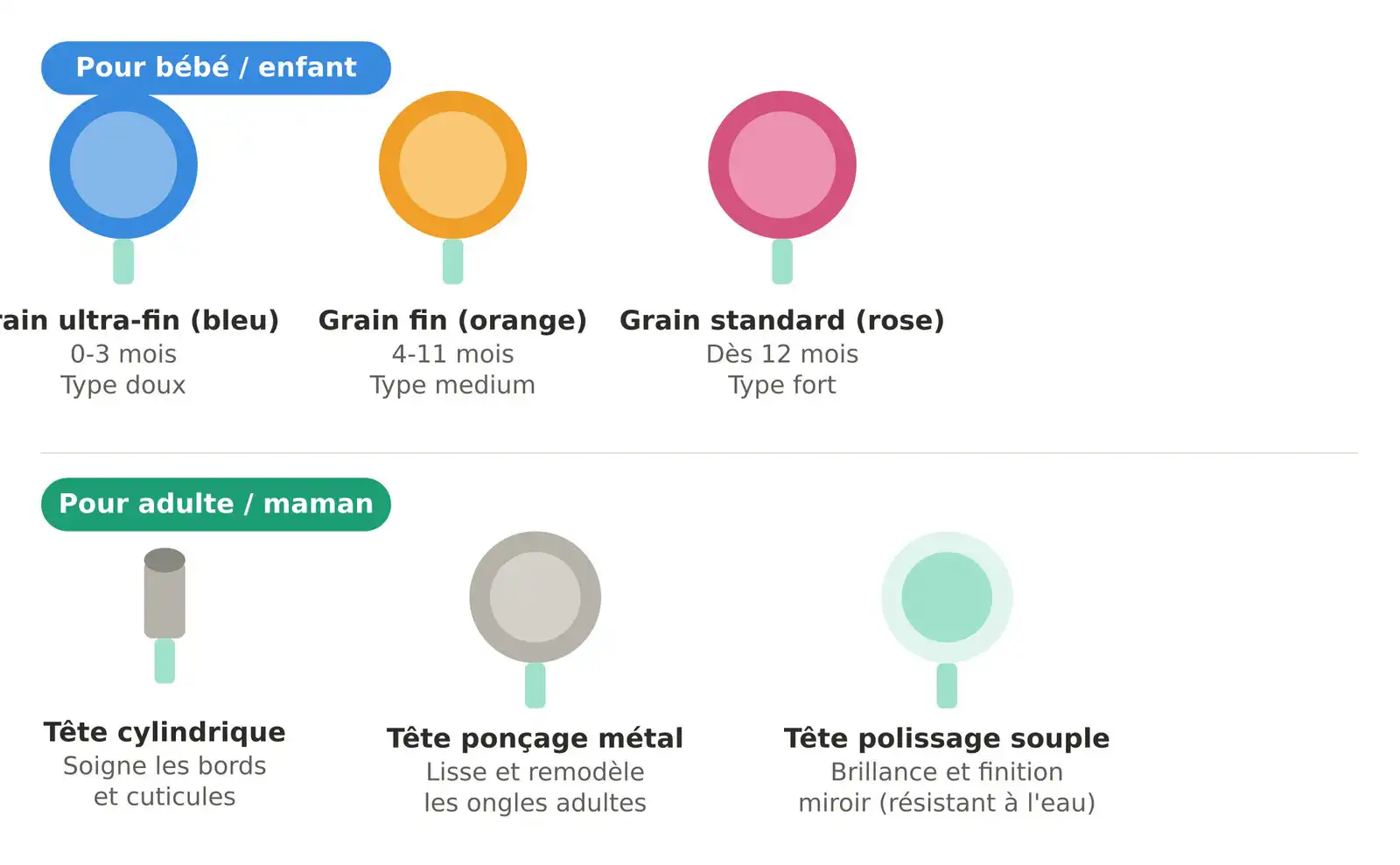Click the "Pour bébé / enfant" badge

tap(216, 67)
